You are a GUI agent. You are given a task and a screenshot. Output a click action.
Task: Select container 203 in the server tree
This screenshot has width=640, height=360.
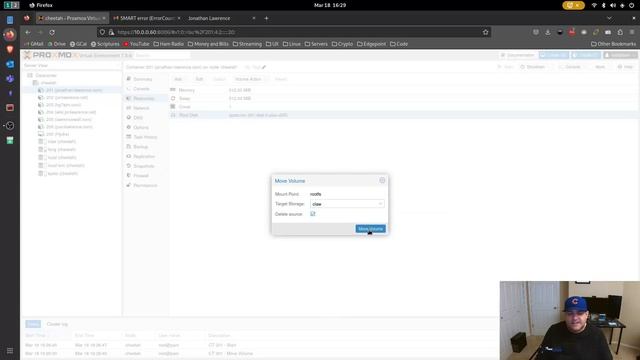click(64, 104)
